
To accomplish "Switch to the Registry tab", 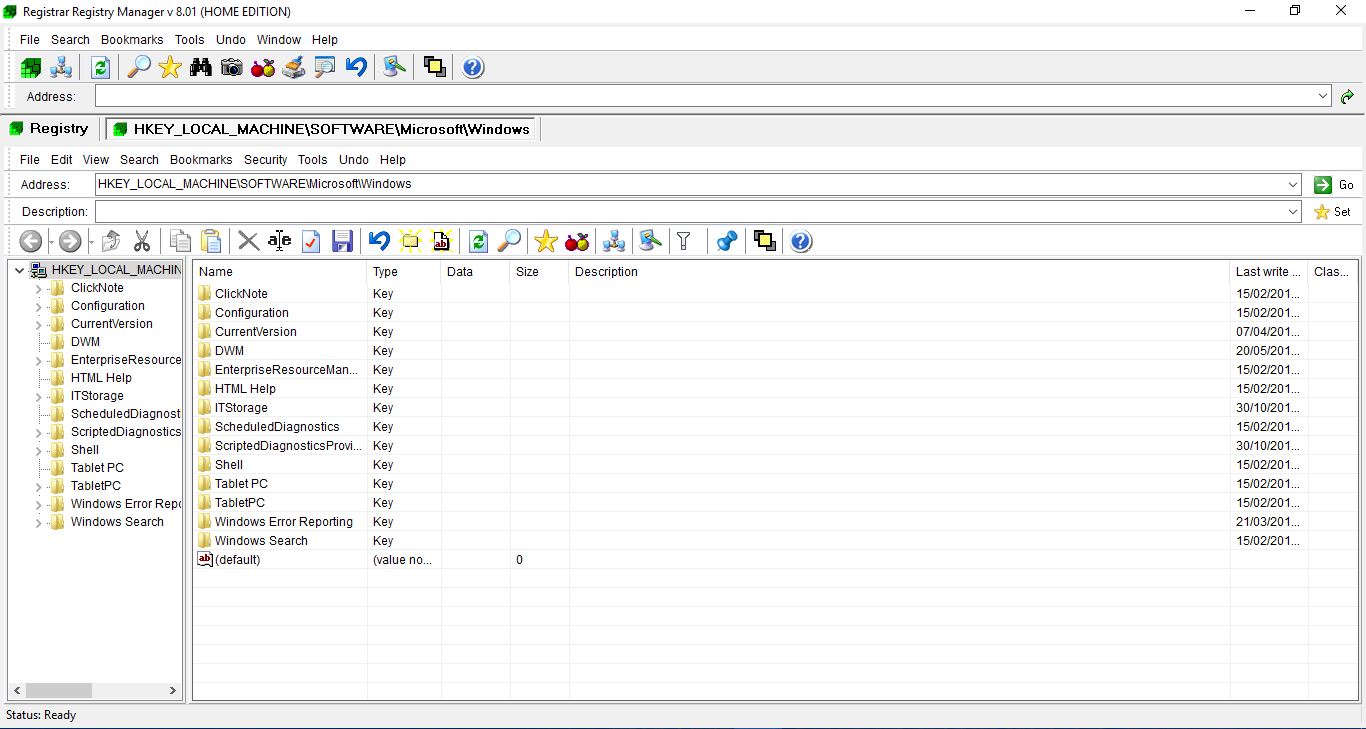I will pos(48,128).
